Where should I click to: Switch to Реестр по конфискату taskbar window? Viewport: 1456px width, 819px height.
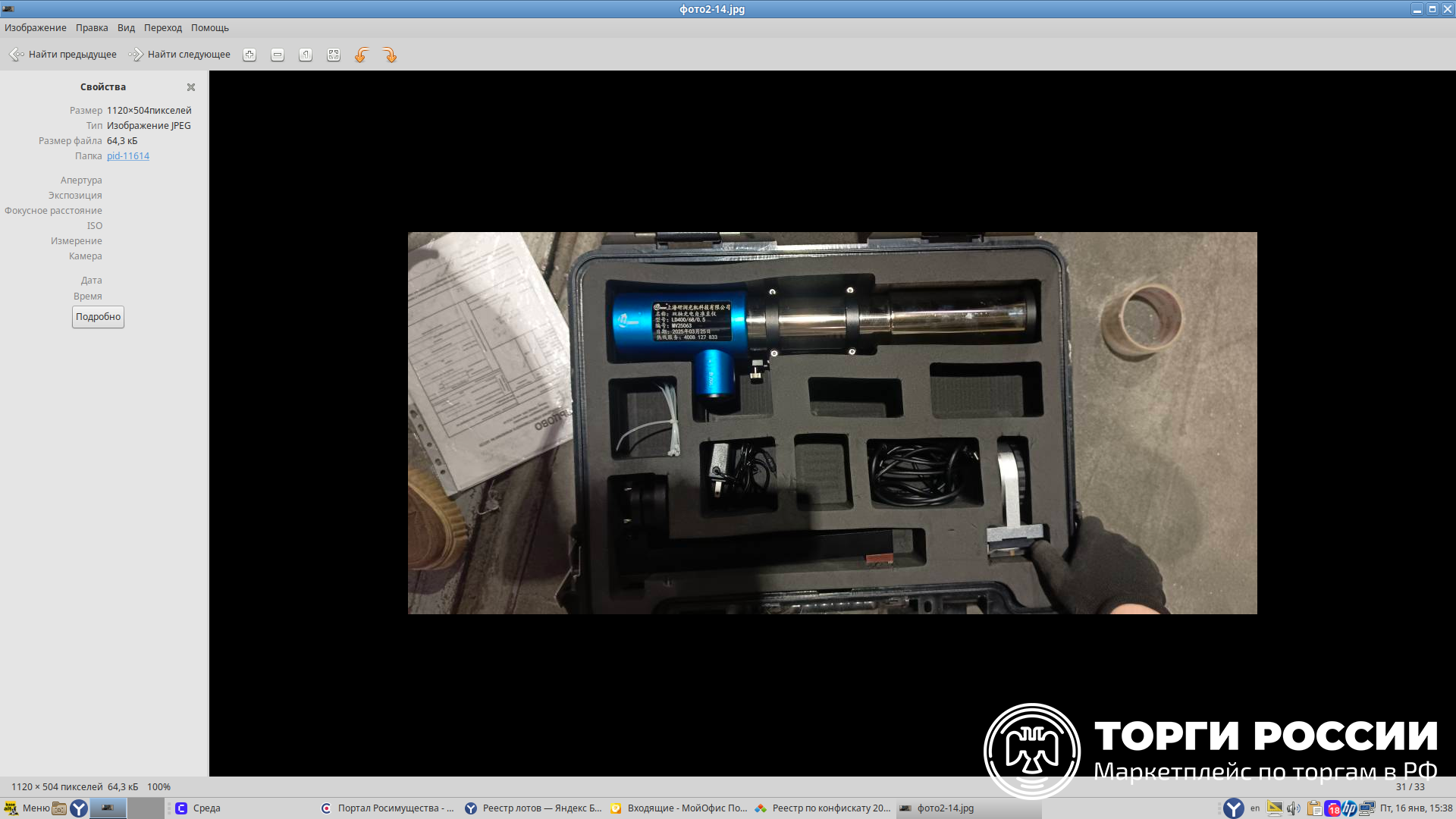(x=822, y=808)
